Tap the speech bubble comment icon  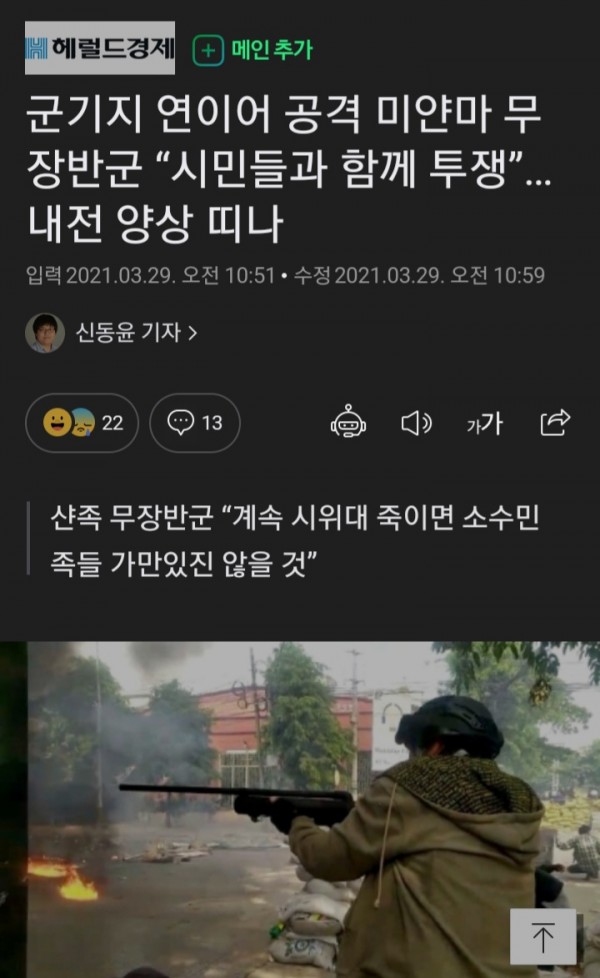(x=181, y=422)
